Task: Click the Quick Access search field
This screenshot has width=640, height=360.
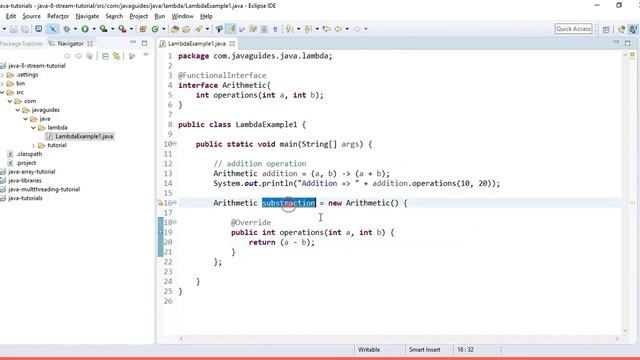Action: (x=573, y=29)
